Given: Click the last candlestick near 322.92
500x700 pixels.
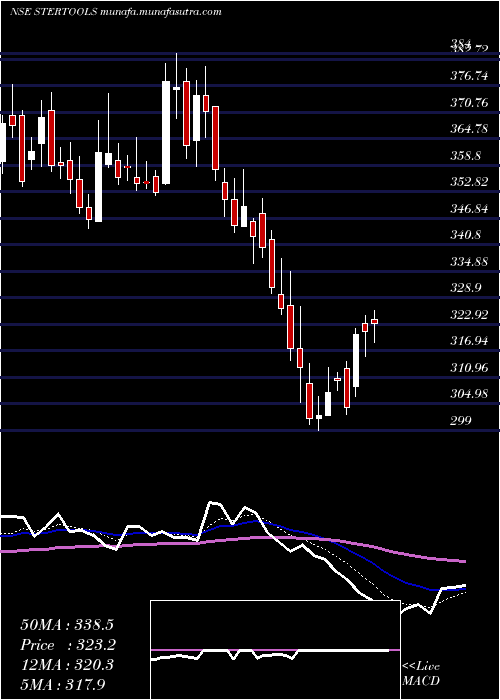Looking at the screenshot, I should [375, 326].
